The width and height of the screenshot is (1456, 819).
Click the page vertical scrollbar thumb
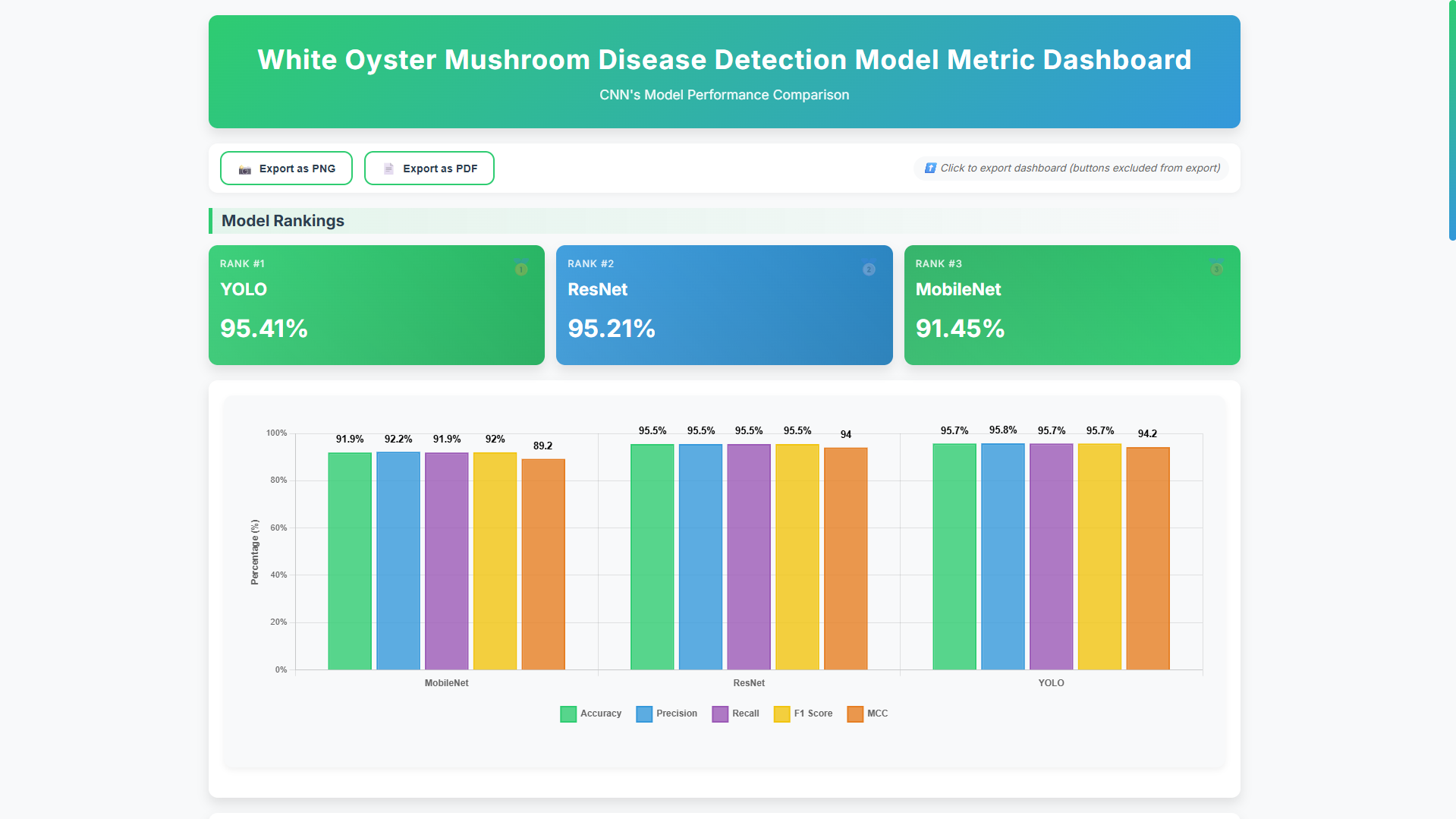coord(1452,120)
